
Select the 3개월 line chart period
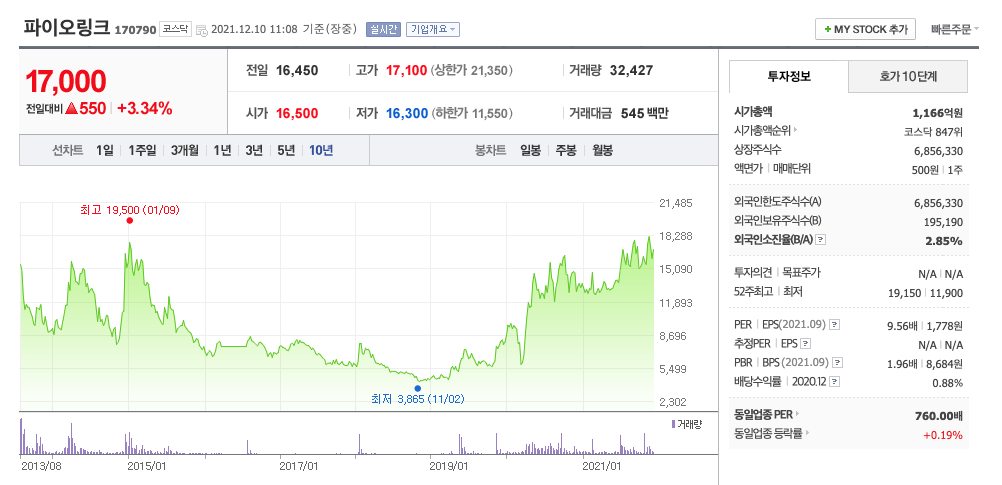click(x=184, y=151)
